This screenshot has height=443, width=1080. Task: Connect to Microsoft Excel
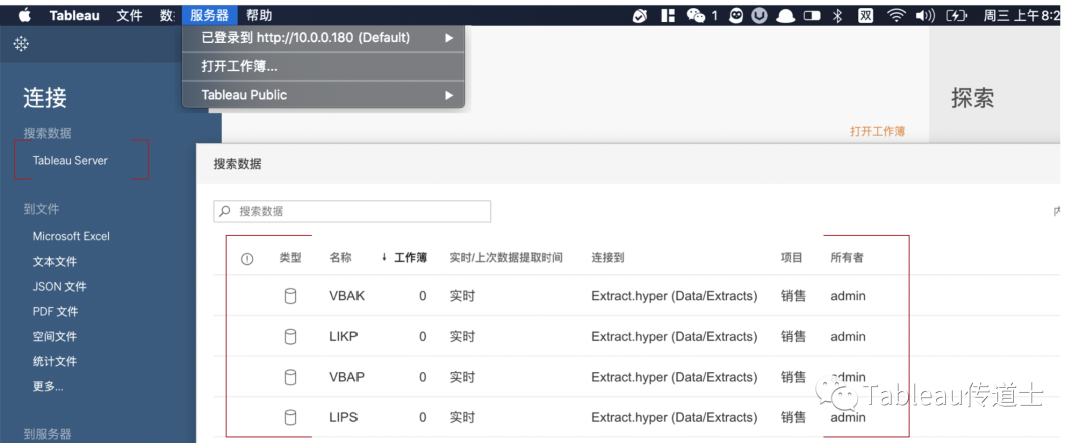pos(71,236)
